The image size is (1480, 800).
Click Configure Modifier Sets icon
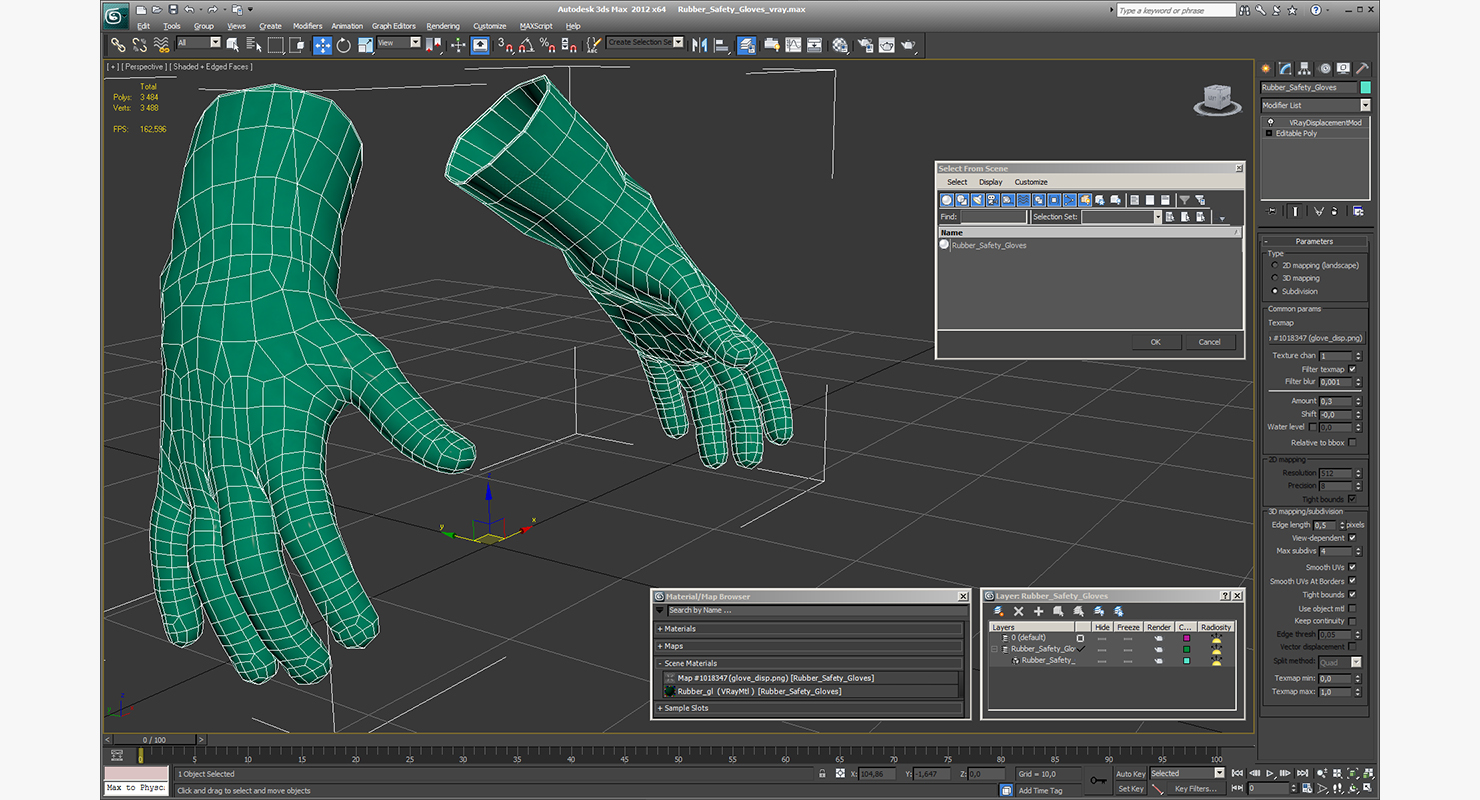click(x=1358, y=211)
